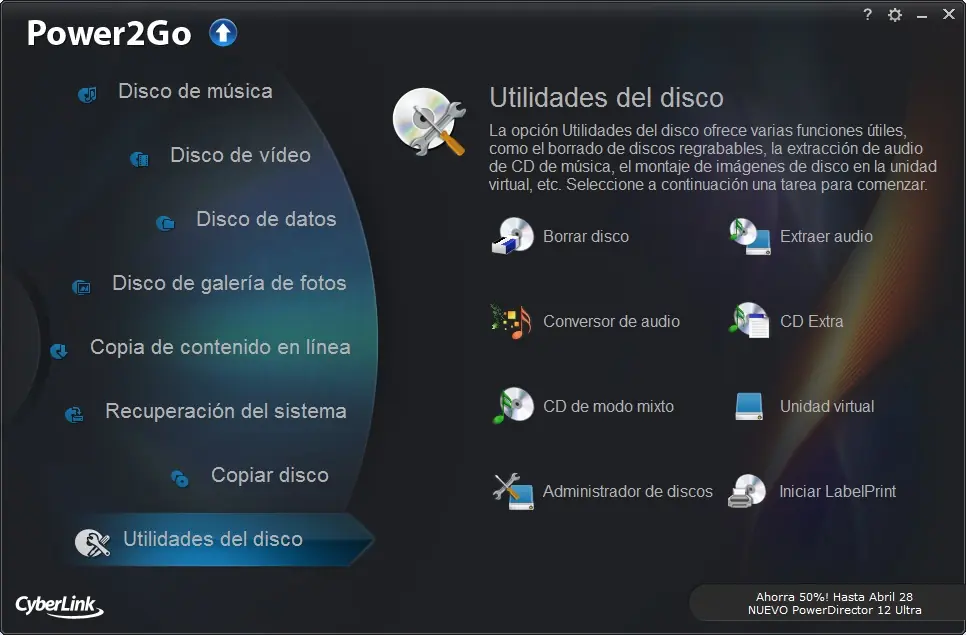This screenshot has width=966, height=635.
Task: Start CD de modo mixto
Action: point(608,406)
